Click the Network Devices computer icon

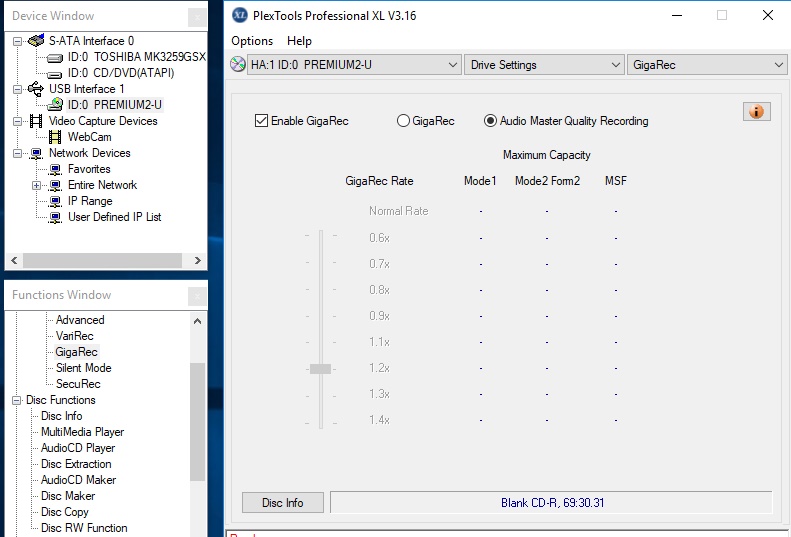[36, 153]
